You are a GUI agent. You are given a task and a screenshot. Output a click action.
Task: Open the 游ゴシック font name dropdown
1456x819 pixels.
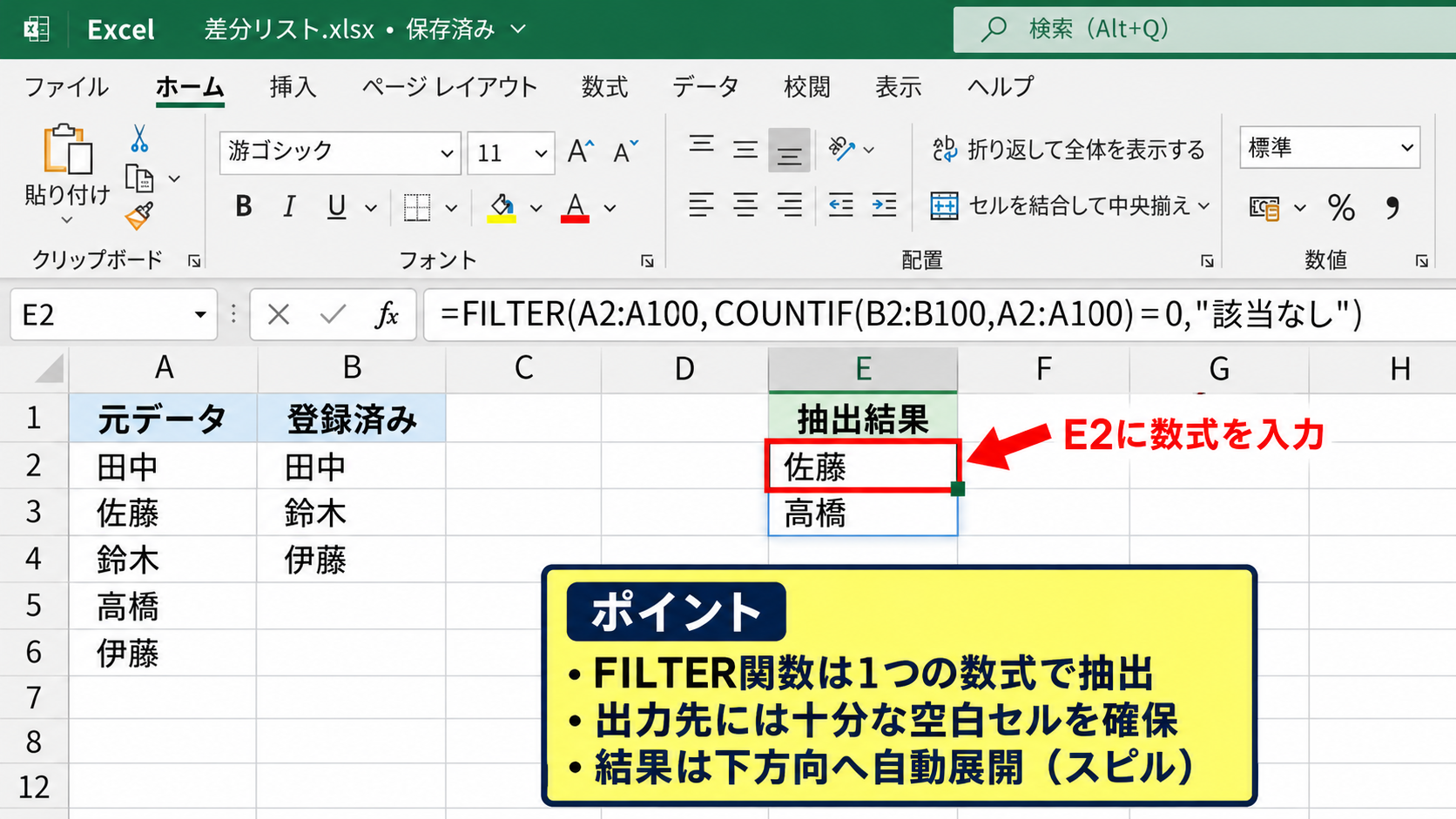click(447, 154)
